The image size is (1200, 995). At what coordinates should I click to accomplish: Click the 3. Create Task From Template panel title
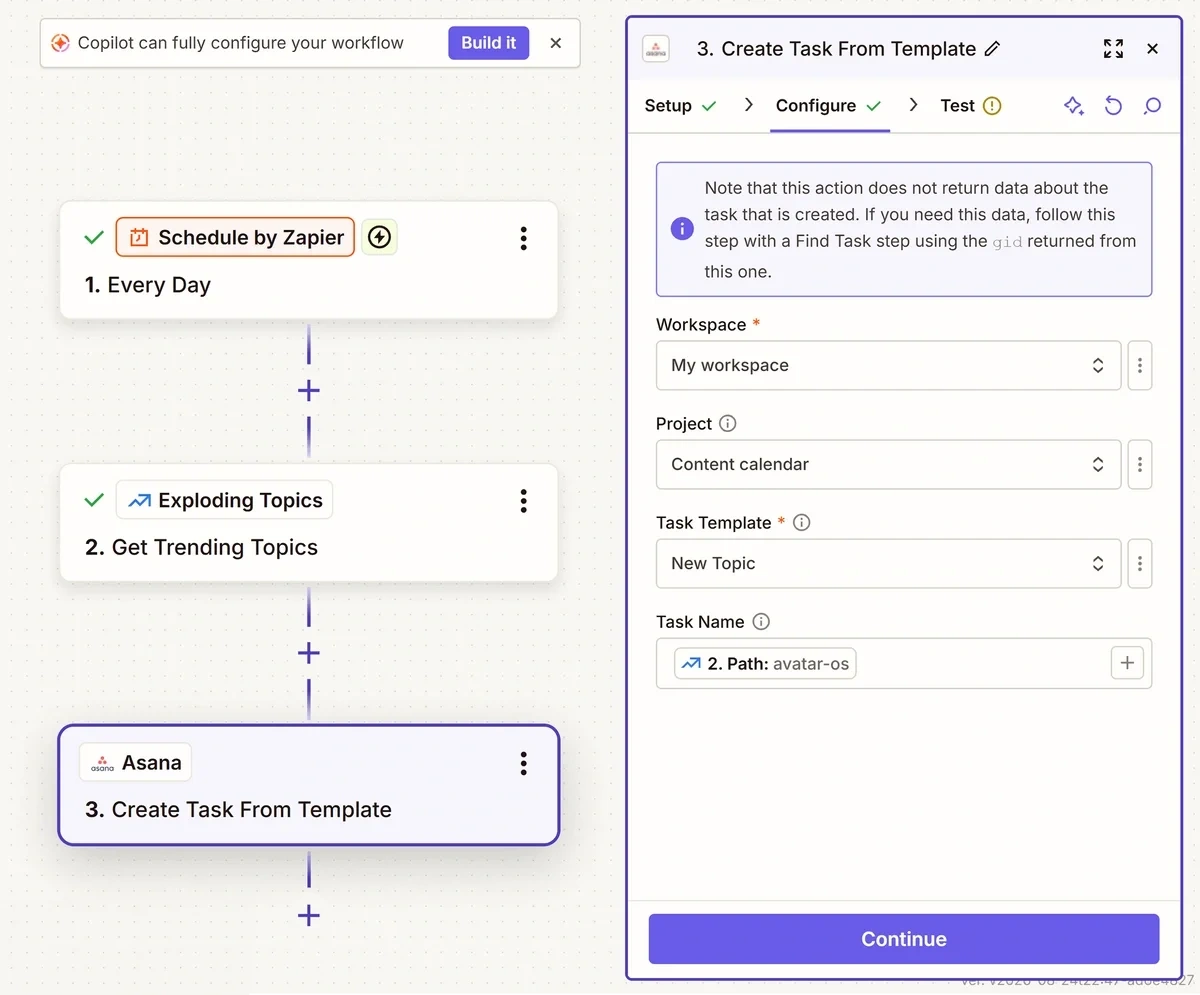click(836, 49)
